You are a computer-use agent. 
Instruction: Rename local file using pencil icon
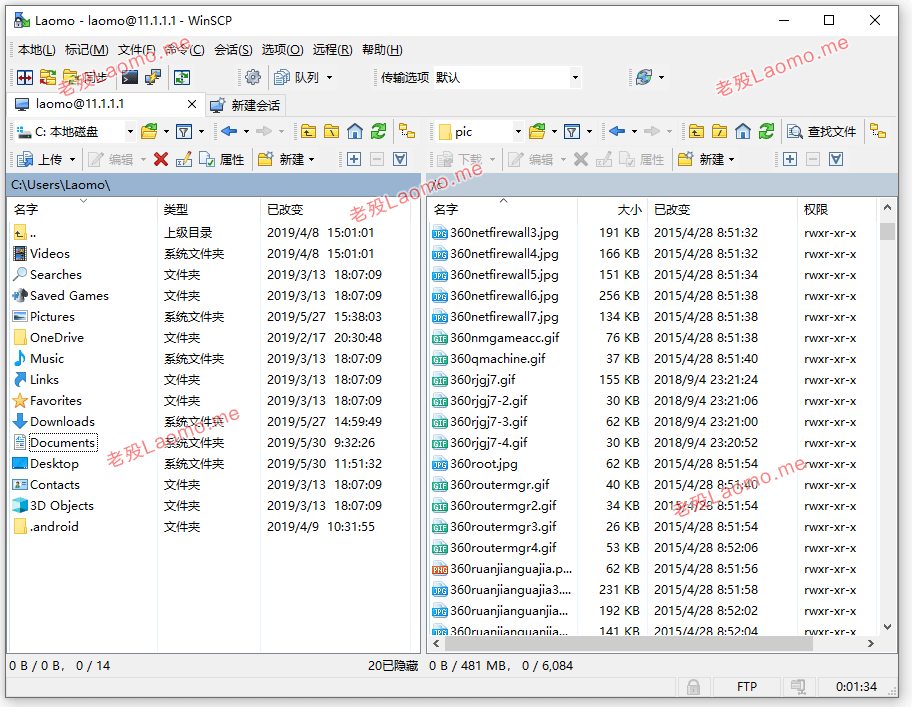click(x=184, y=159)
